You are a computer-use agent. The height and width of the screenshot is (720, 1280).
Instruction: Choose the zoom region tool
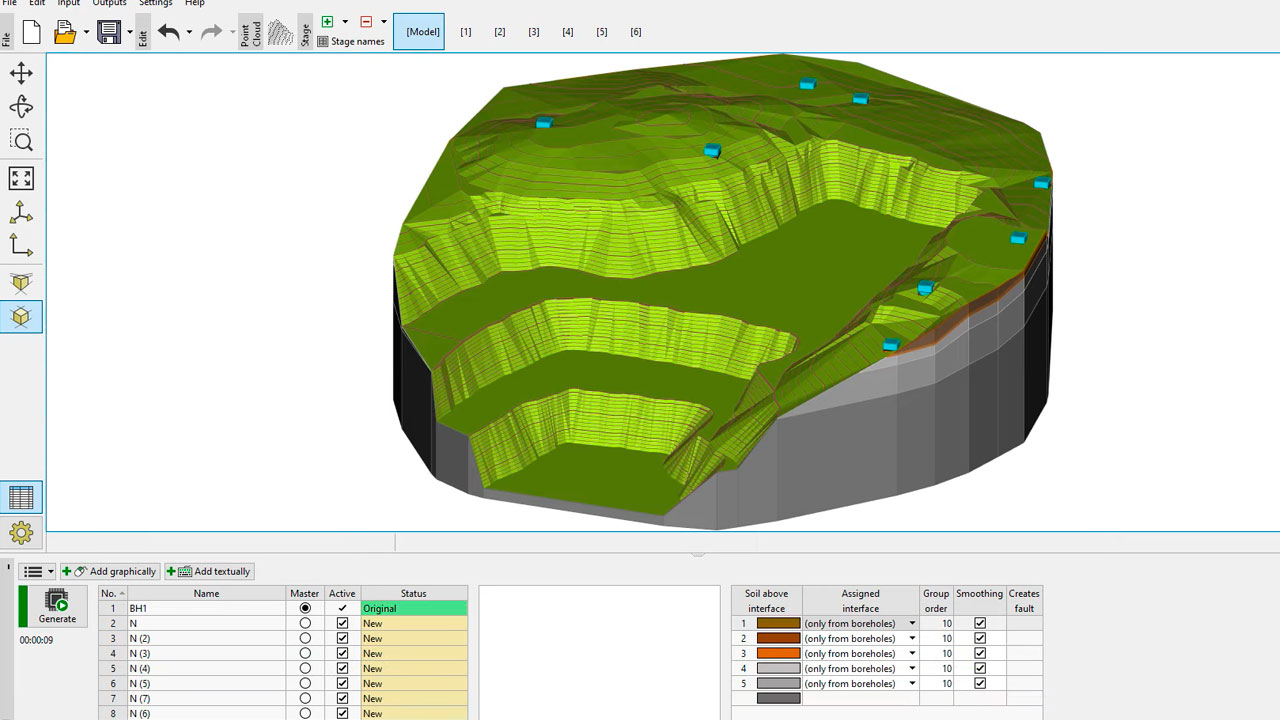click(x=21, y=141)
